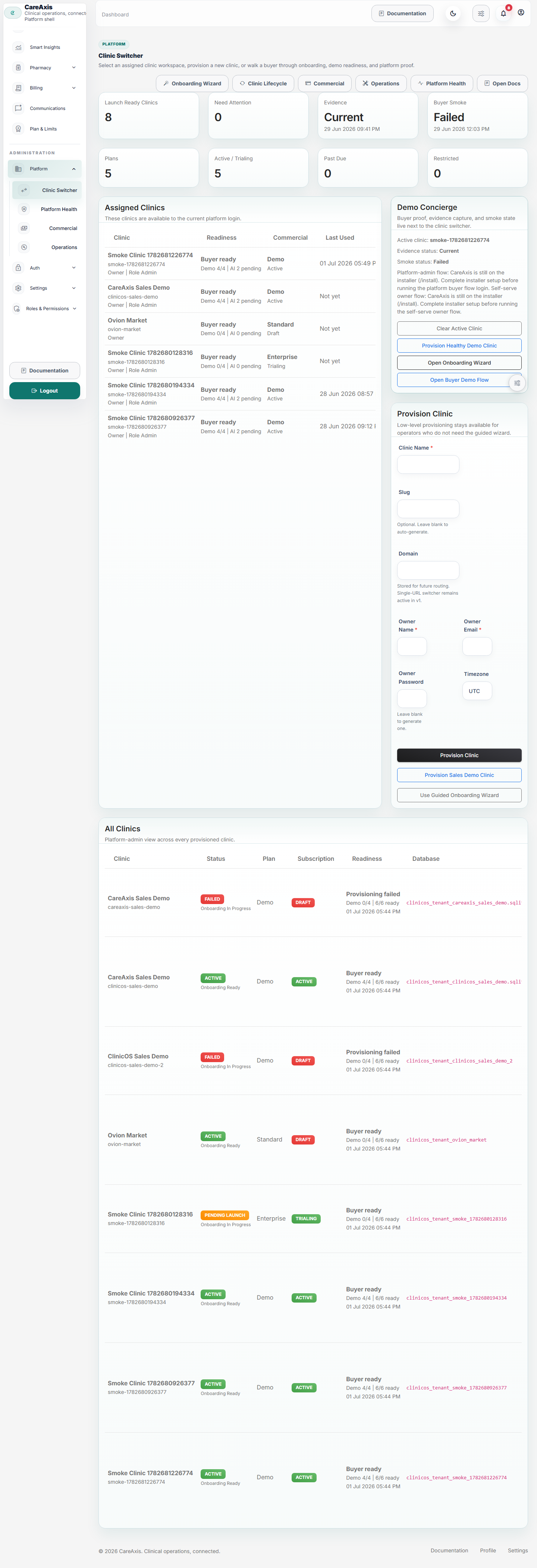Screen dimensions: 537x1568
Task: Open Operations sidebar item
Action: pos(47,247)
